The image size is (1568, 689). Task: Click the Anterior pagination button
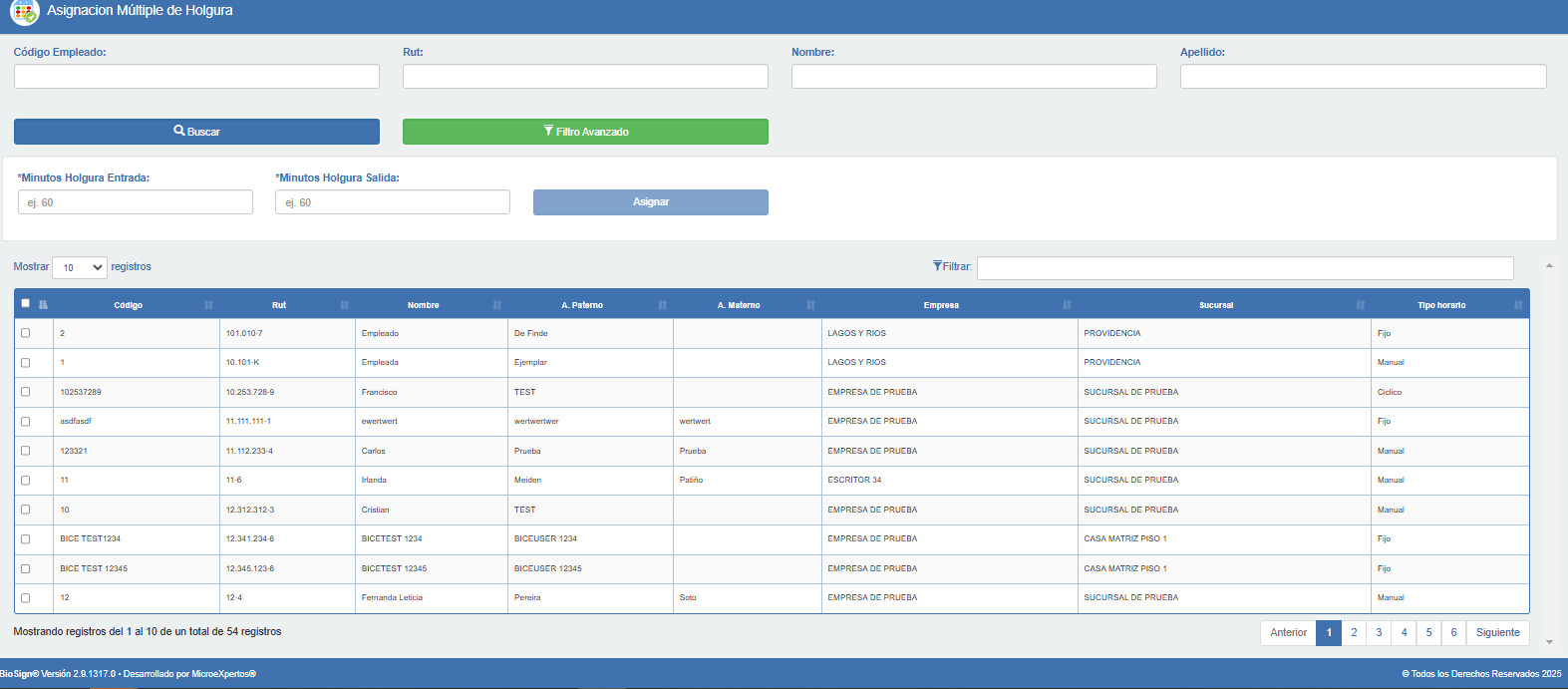1288,632
